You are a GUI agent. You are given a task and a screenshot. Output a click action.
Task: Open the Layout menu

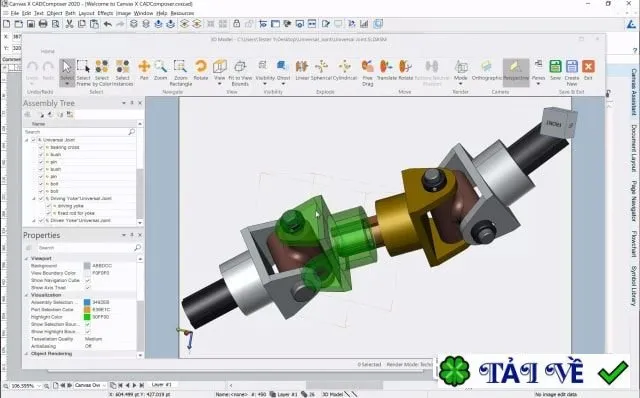[86, 13]
